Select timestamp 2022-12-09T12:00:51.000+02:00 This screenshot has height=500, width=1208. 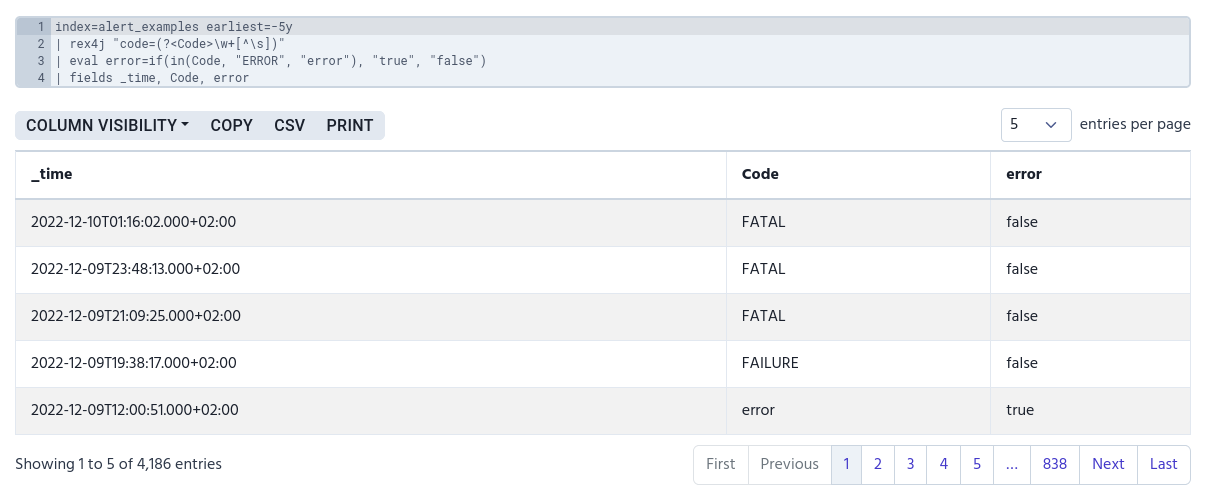point(135,410)
